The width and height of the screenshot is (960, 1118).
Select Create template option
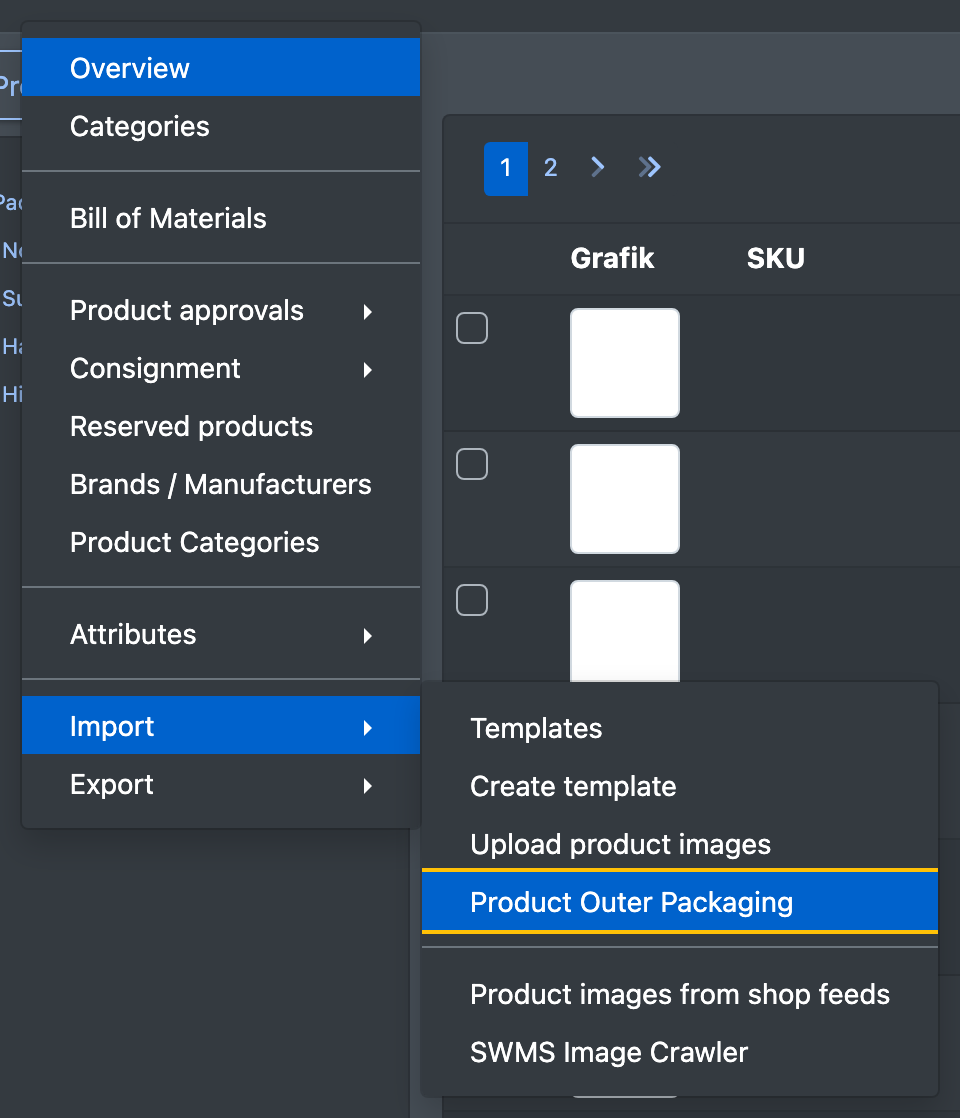pos(680,786)
